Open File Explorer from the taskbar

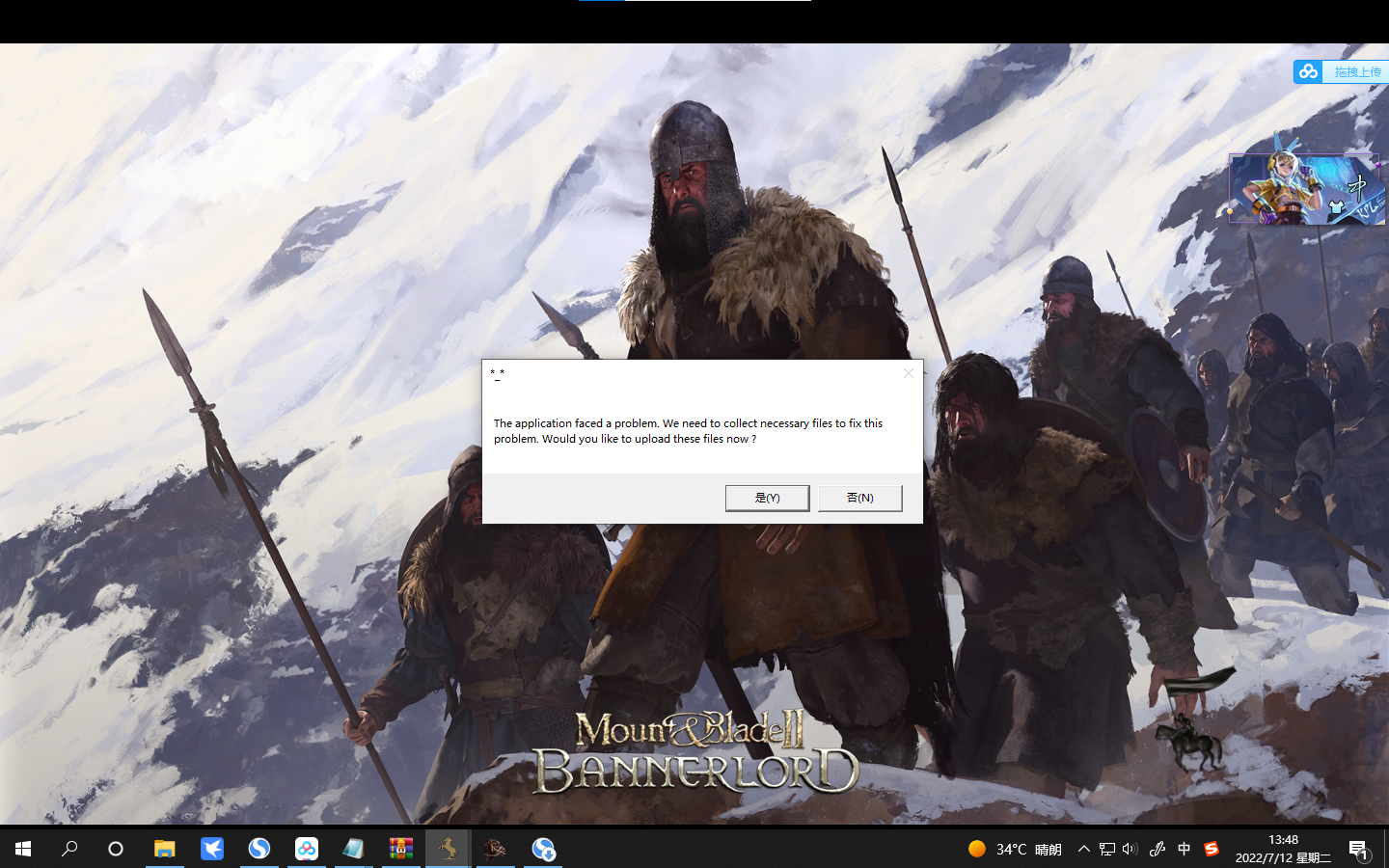pos(165,849)
